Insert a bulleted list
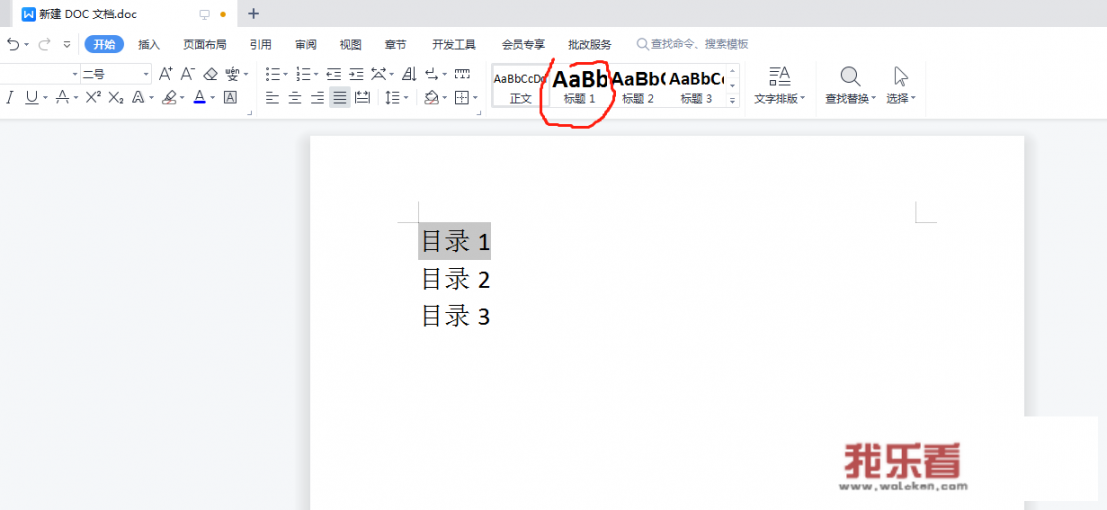 pyautogui.click(x=273, y=73)
